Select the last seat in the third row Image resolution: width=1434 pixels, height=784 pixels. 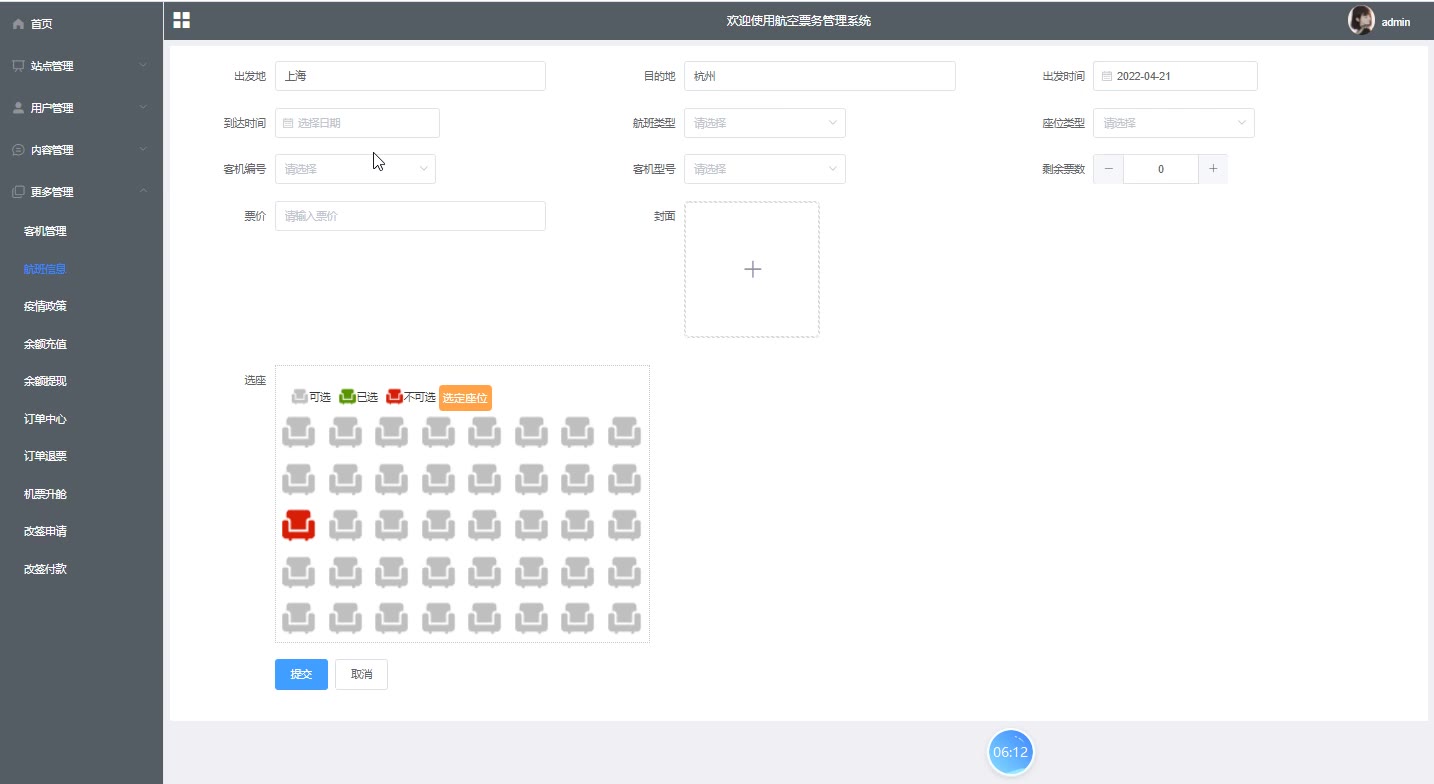tap(624, 524)
